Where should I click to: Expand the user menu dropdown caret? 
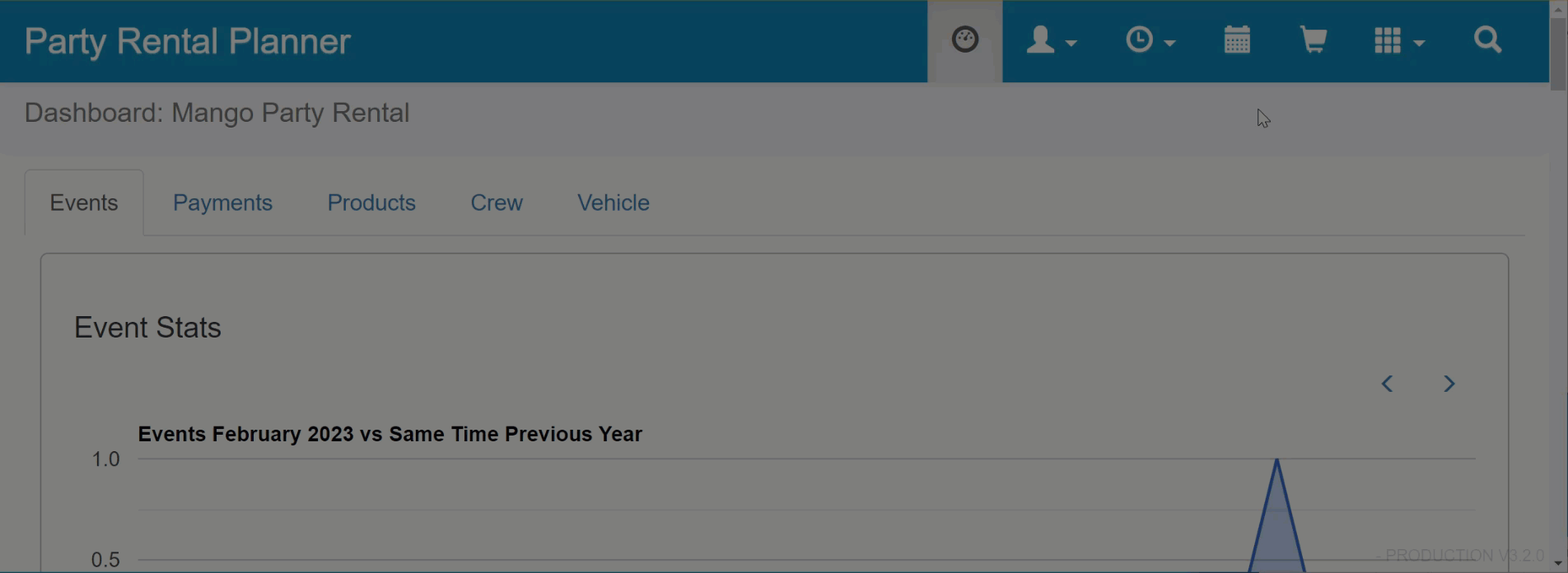coord(1071,43)
